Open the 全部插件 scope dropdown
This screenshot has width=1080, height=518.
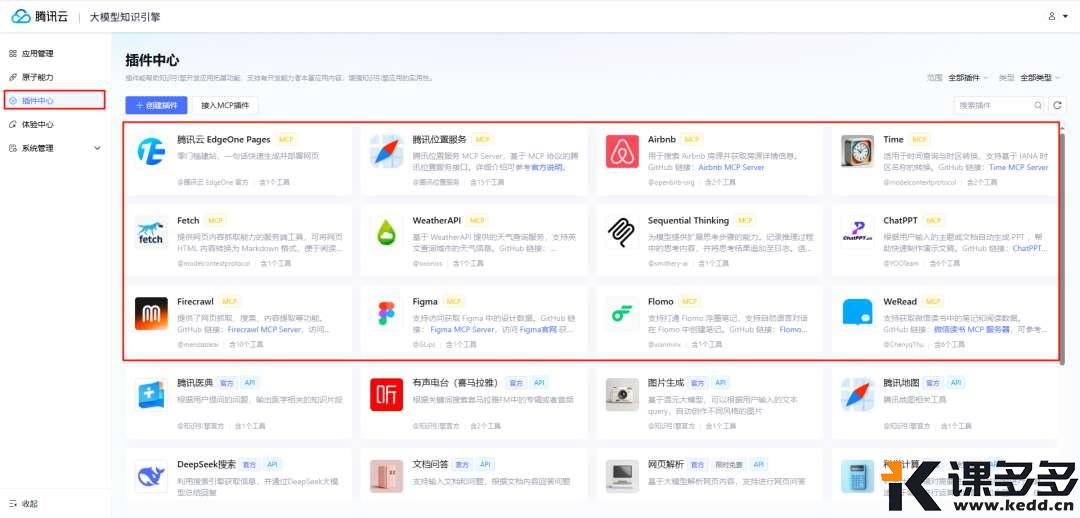(x=968, y=78)
